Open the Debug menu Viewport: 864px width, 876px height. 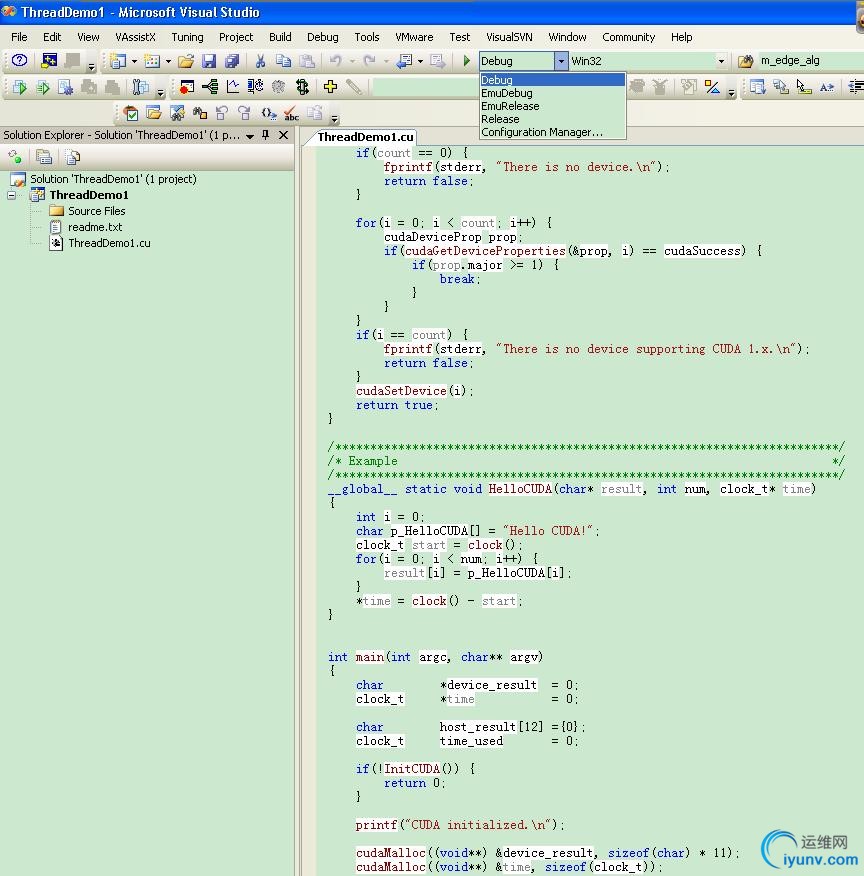pos(323,37)
